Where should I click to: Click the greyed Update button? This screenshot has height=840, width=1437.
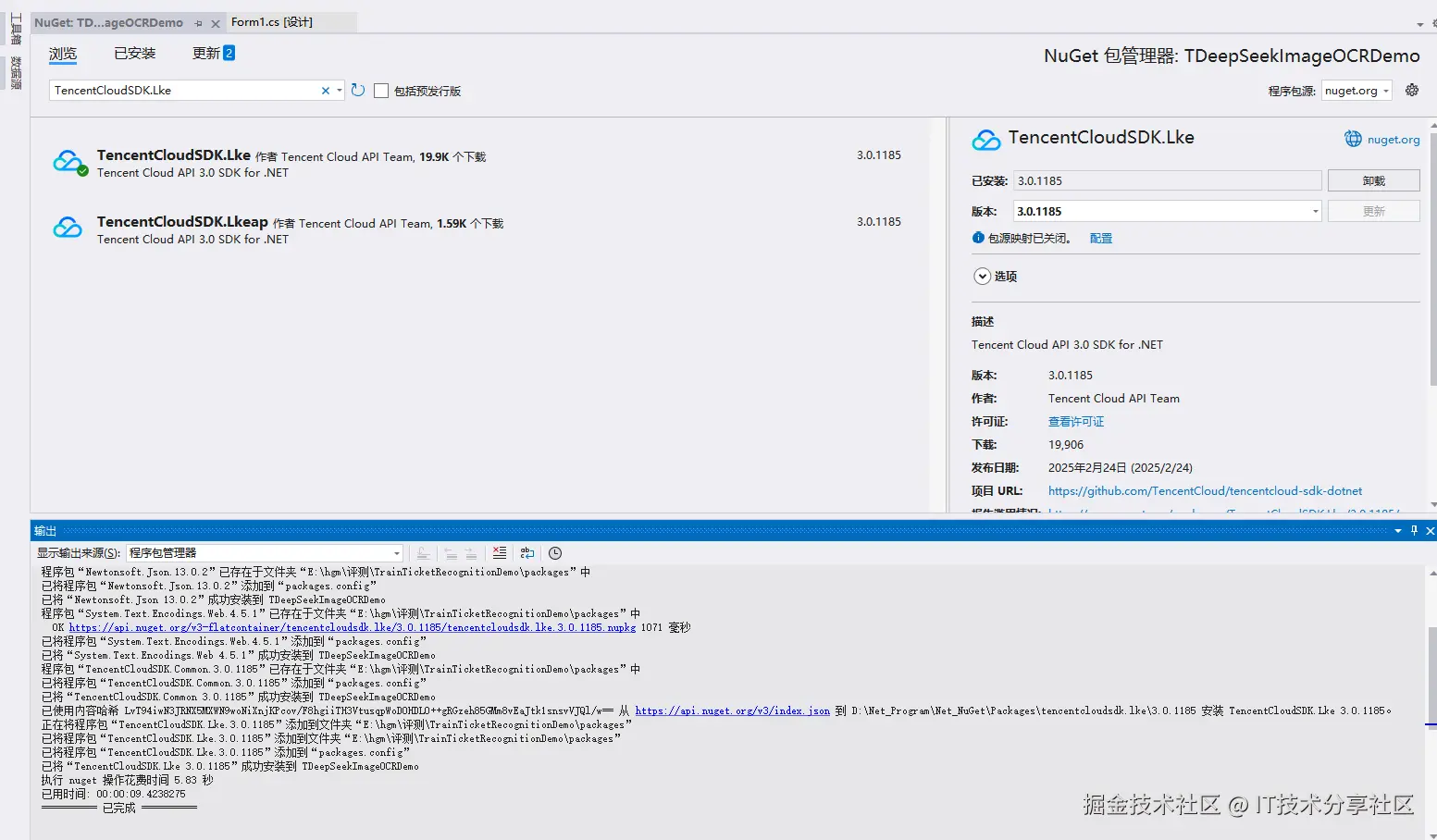(x=1373, y=211)
